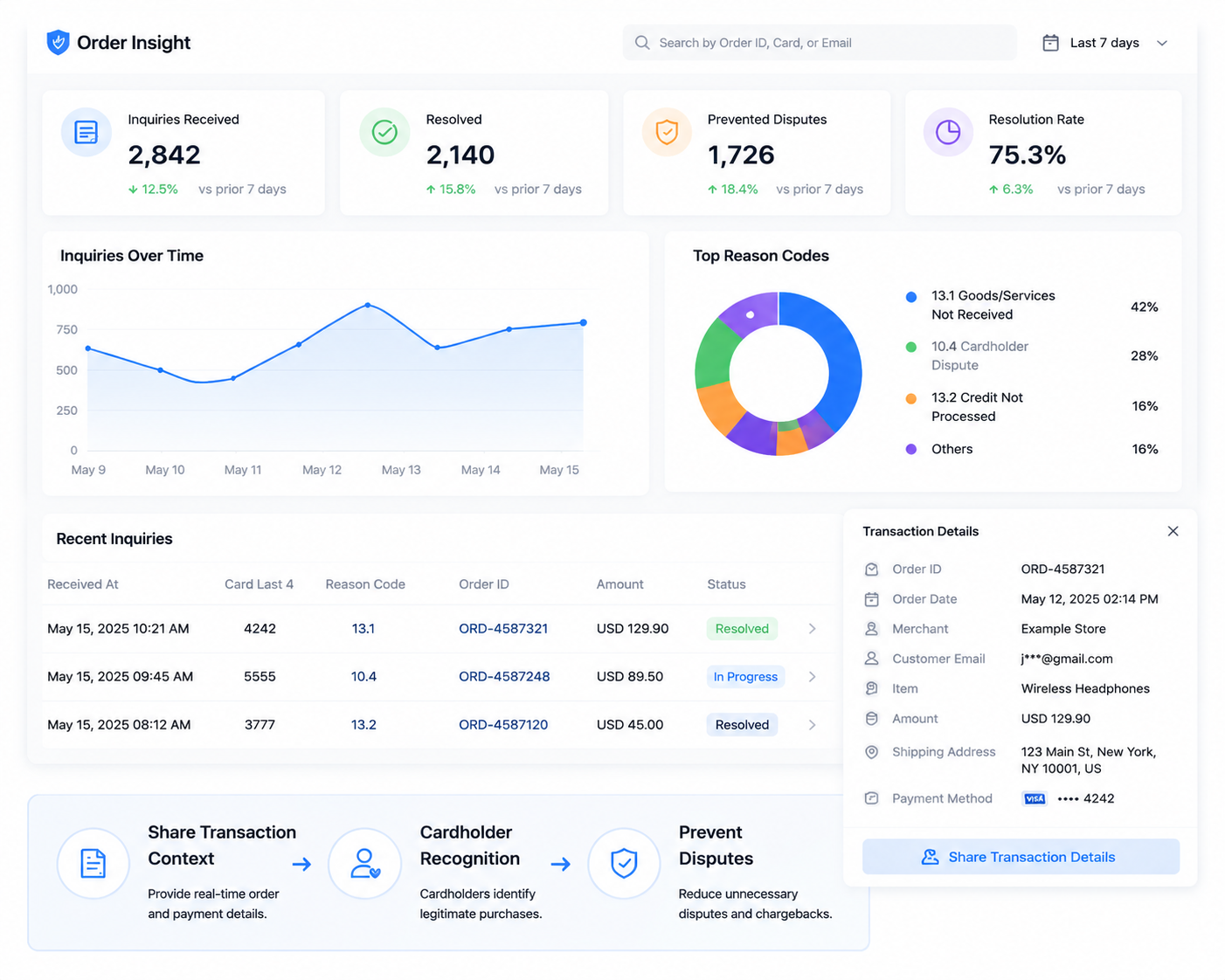Click the green 10.4 Cardholder Dispute legend dot
This screenshot has height=980, width=1225.
(x=911, y=347)
